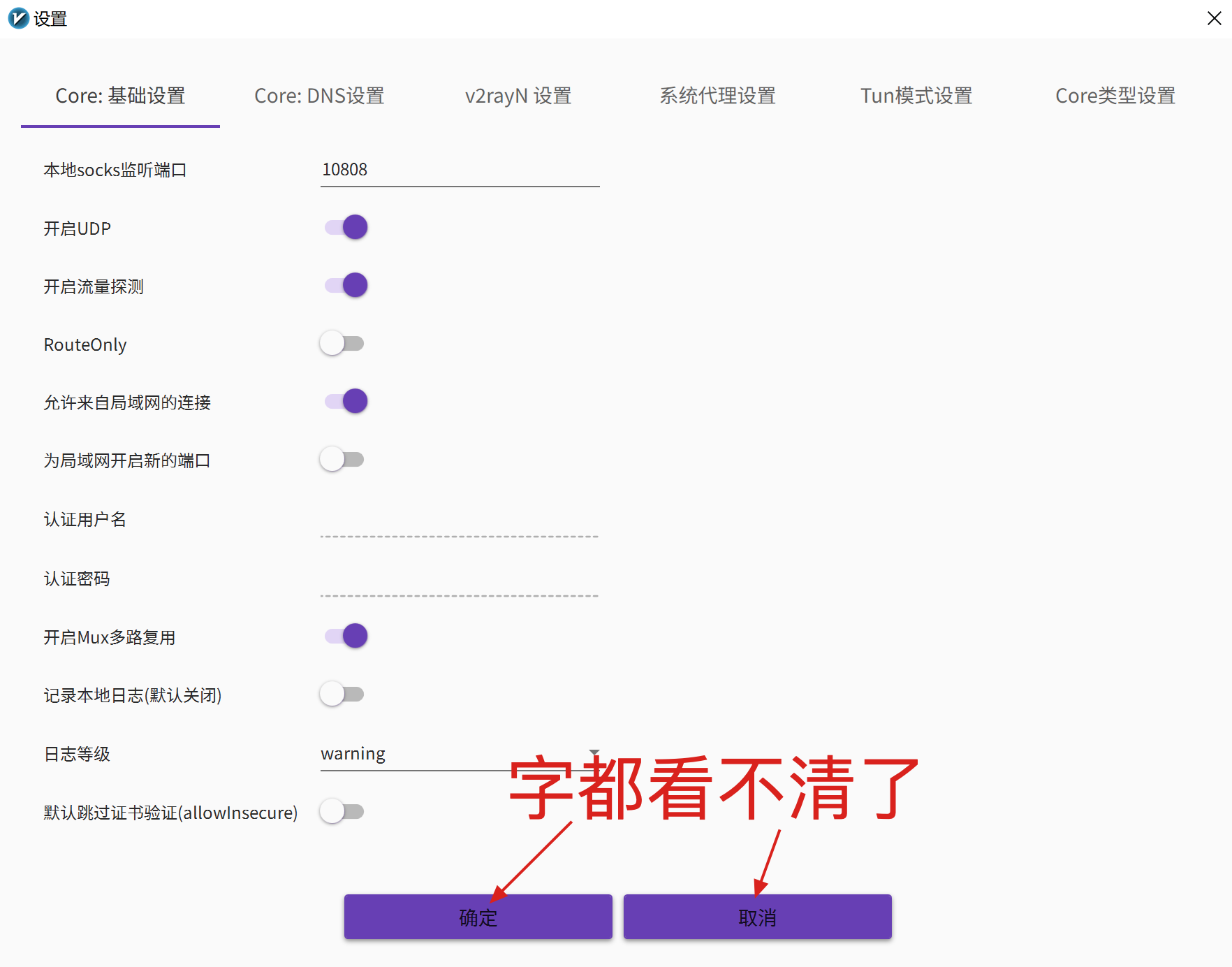Click the 日志等级 label text
Image resolution: width=1232 pixels, height=967 pixels.
[77, 754]
